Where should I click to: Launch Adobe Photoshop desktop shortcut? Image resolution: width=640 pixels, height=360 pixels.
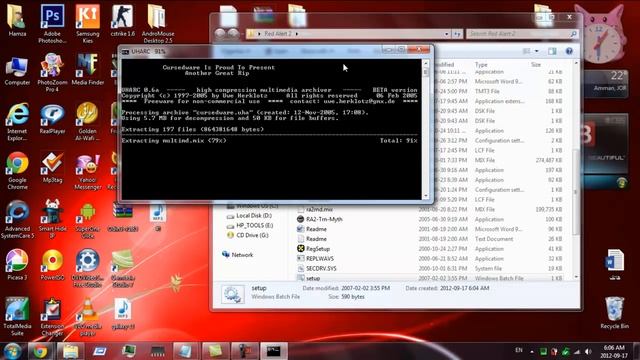(52, 23)
